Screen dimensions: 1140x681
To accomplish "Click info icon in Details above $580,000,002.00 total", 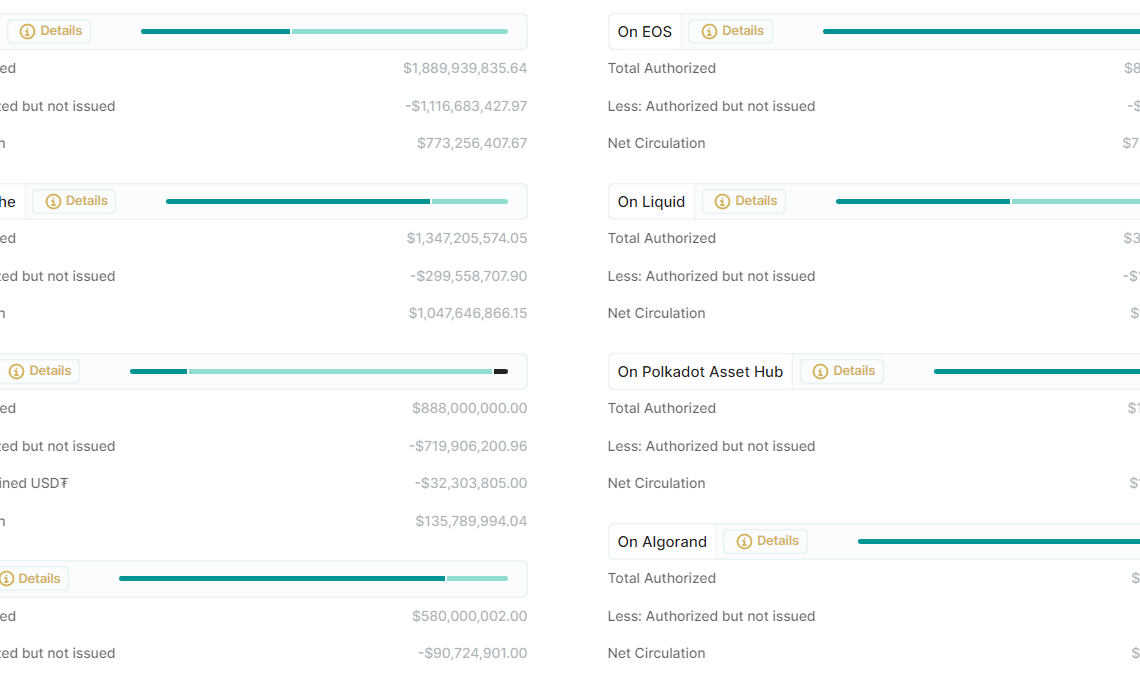I will (x=9, y=578).
